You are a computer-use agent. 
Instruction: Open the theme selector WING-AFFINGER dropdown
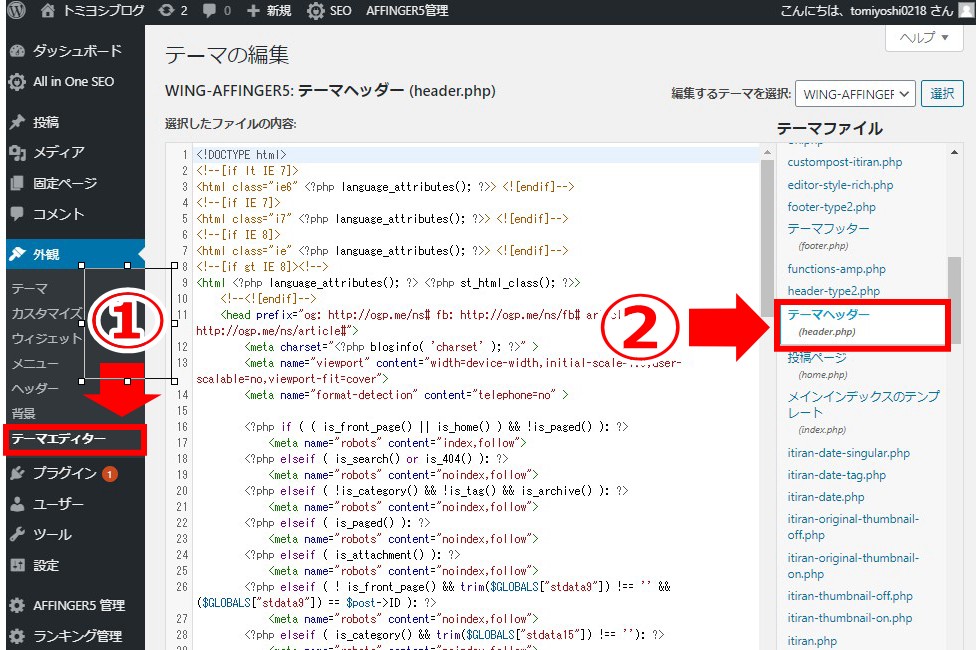[855, 94]
